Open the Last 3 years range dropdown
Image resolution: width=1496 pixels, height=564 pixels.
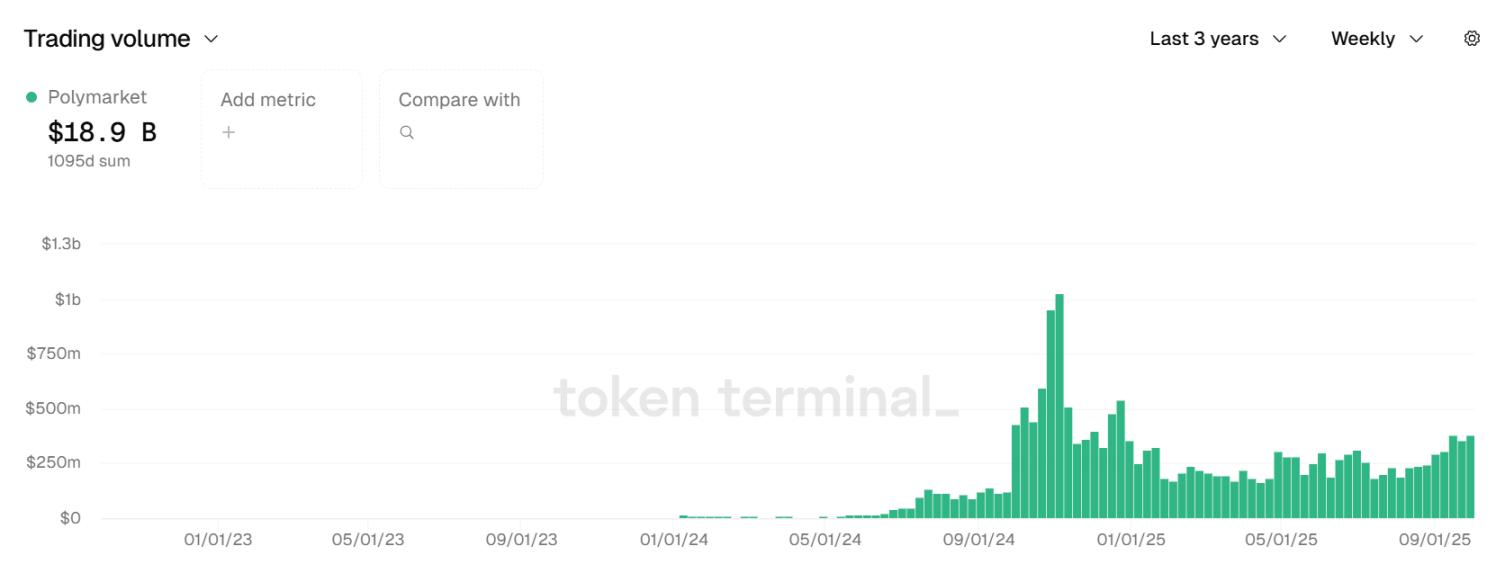[x=1217, y=39]
